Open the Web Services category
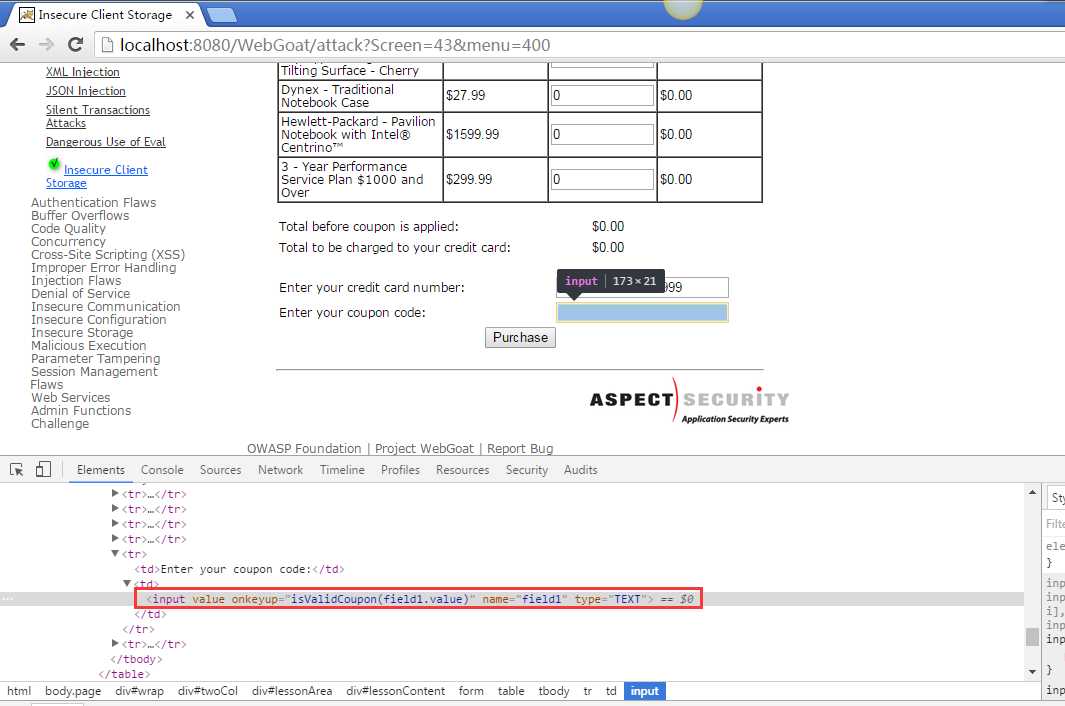The height and width of the screenshot is (706, 1065). (x=71, y=398)
